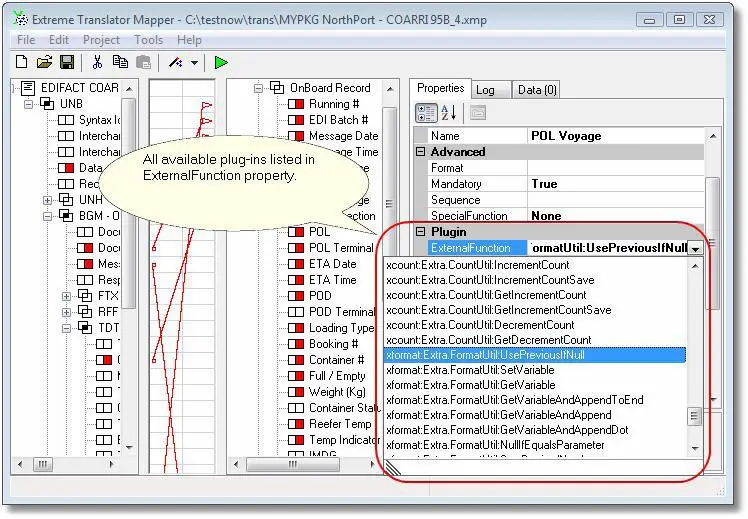Viewport: 748px width, 519px height.
Task: Expand the RFF tree node
Action: click(x=66, y=312)
